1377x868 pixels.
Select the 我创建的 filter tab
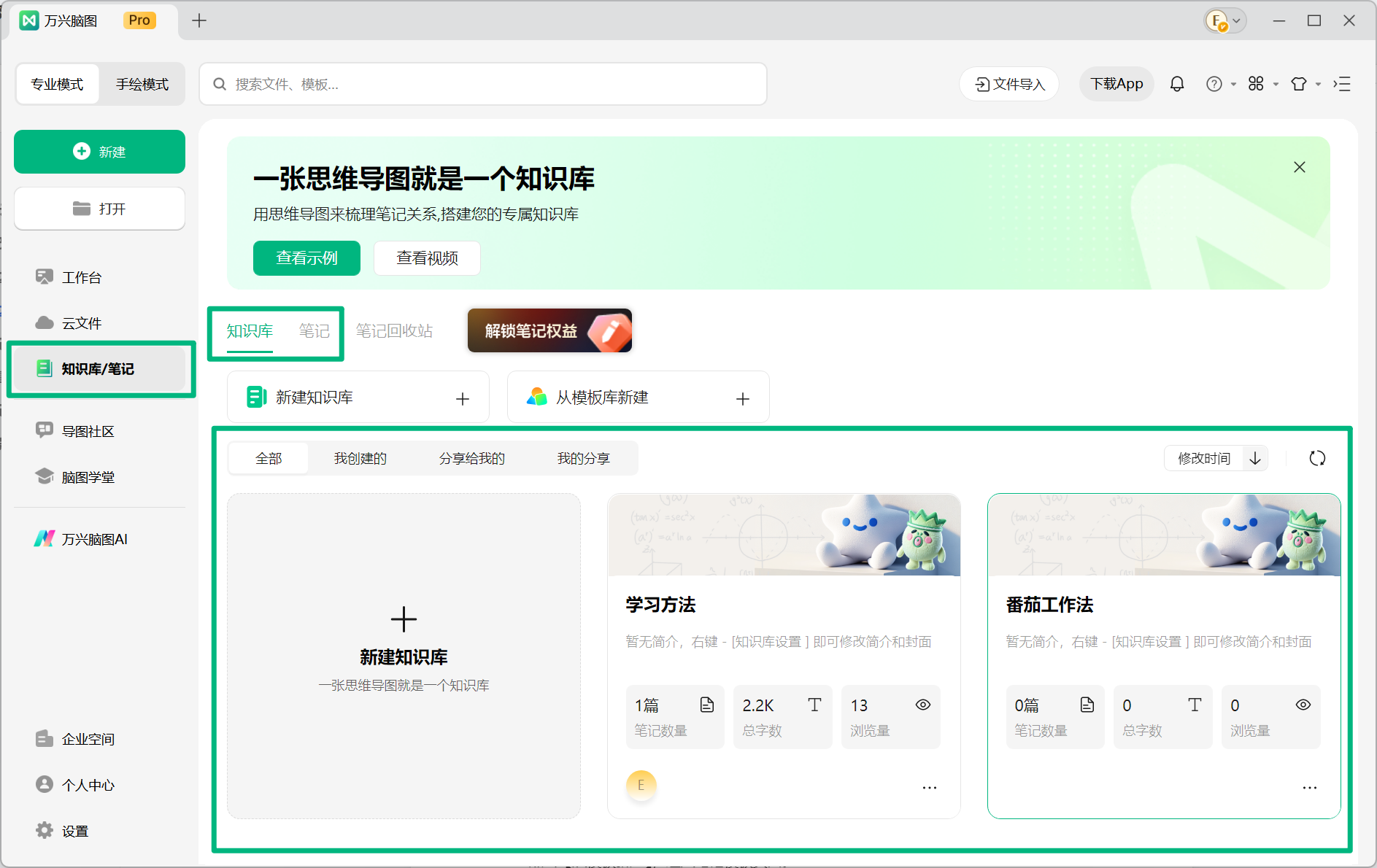click(360, 458)
